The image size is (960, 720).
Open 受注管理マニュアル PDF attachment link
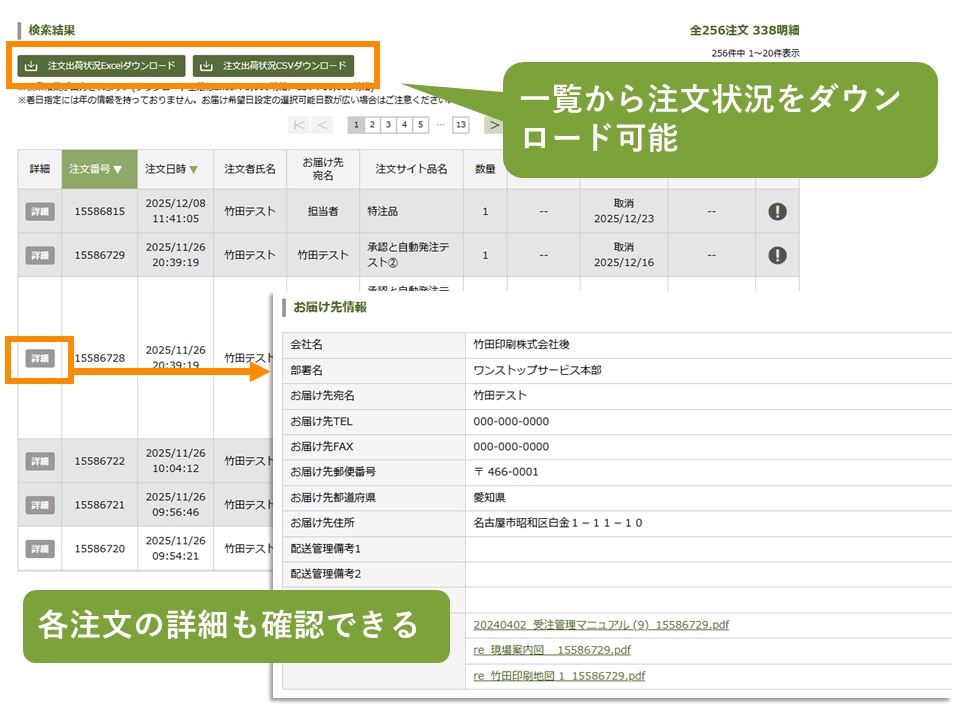[600, 625]
